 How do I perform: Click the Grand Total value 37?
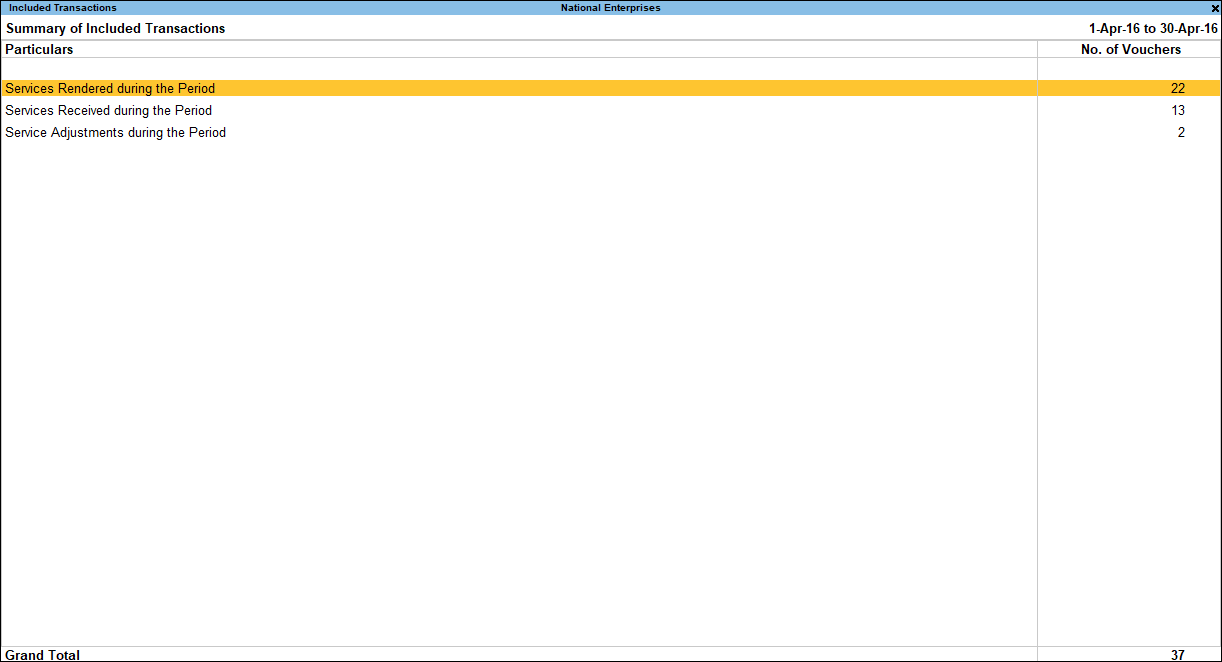pos(1177,655)
